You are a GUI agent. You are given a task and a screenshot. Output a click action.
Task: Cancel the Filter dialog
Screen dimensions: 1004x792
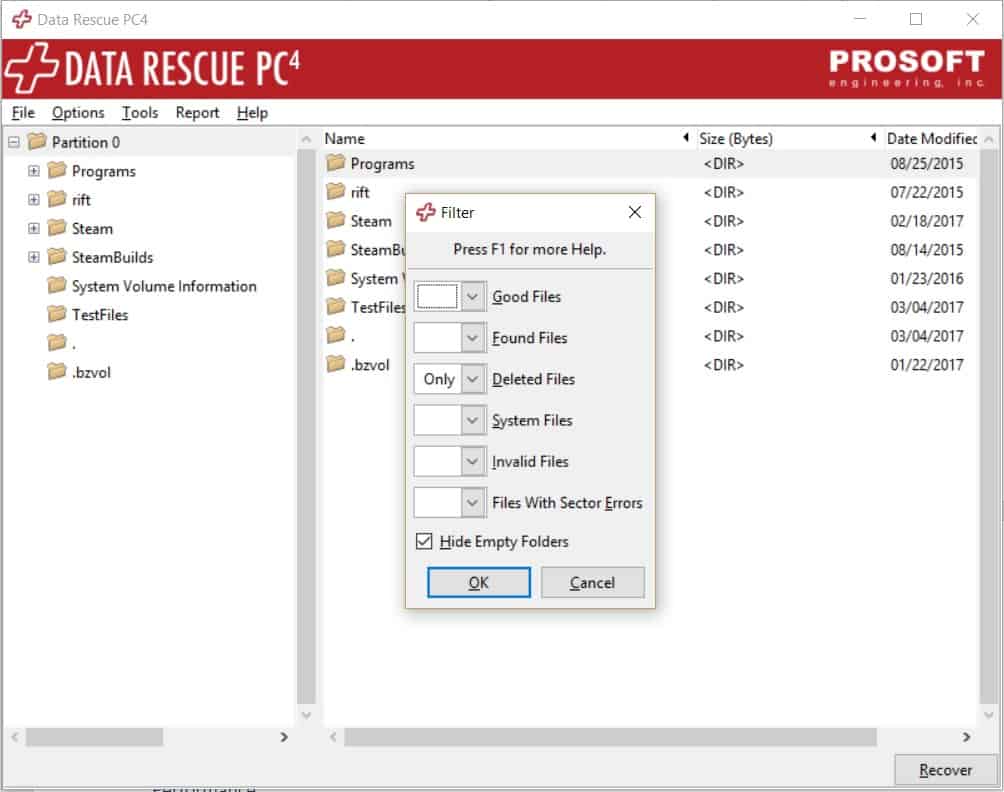click(592, 582)
